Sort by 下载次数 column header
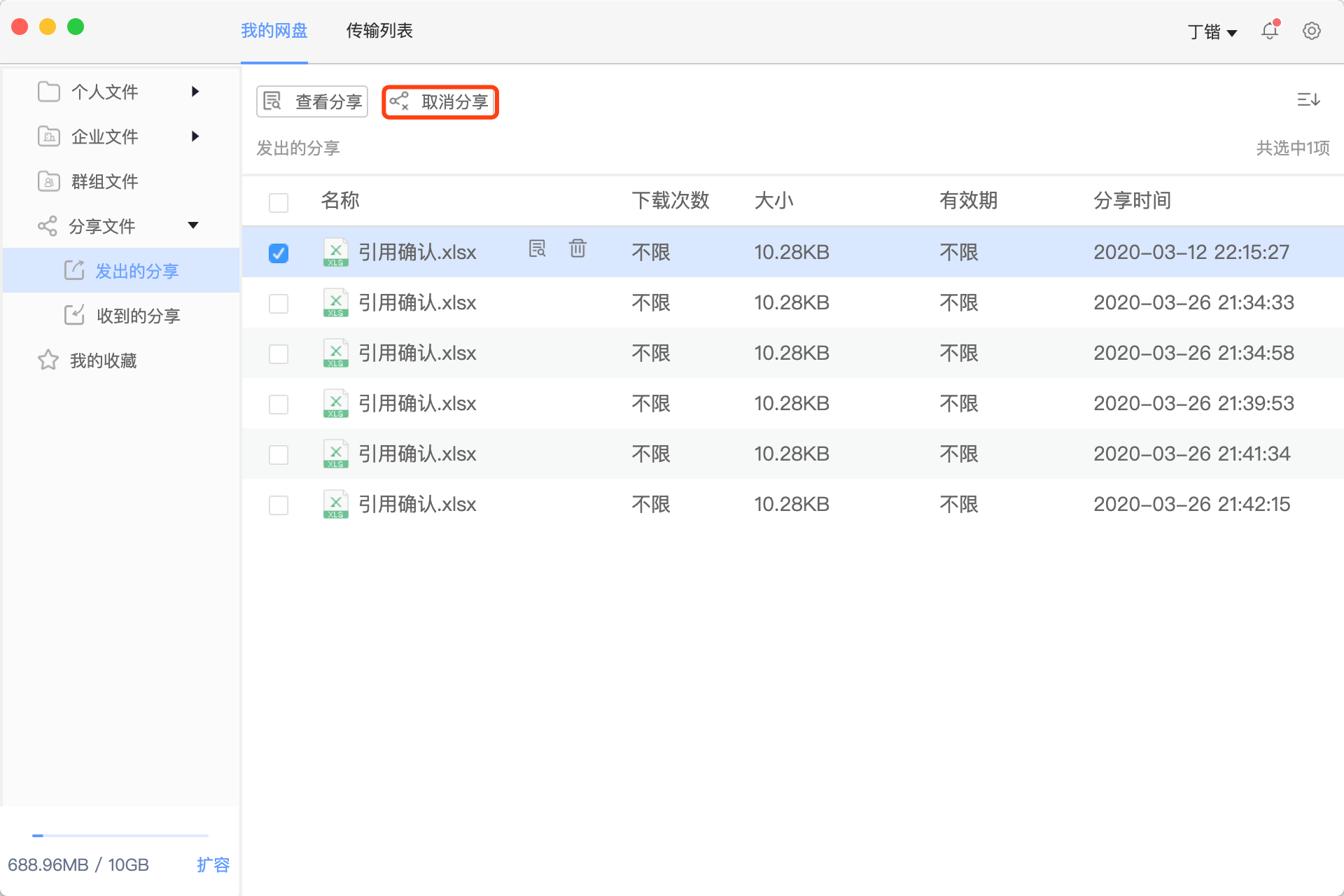 (671, 201)
